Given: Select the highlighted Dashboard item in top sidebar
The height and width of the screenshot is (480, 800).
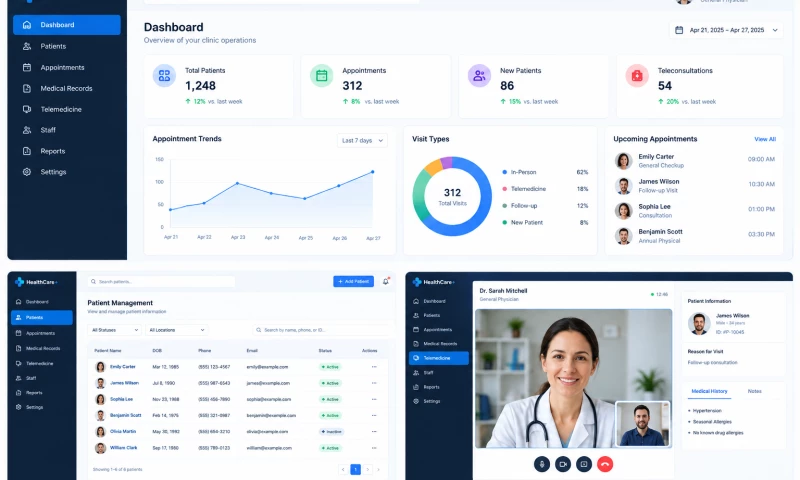Looking at the screenshot, I should [66, 24].
